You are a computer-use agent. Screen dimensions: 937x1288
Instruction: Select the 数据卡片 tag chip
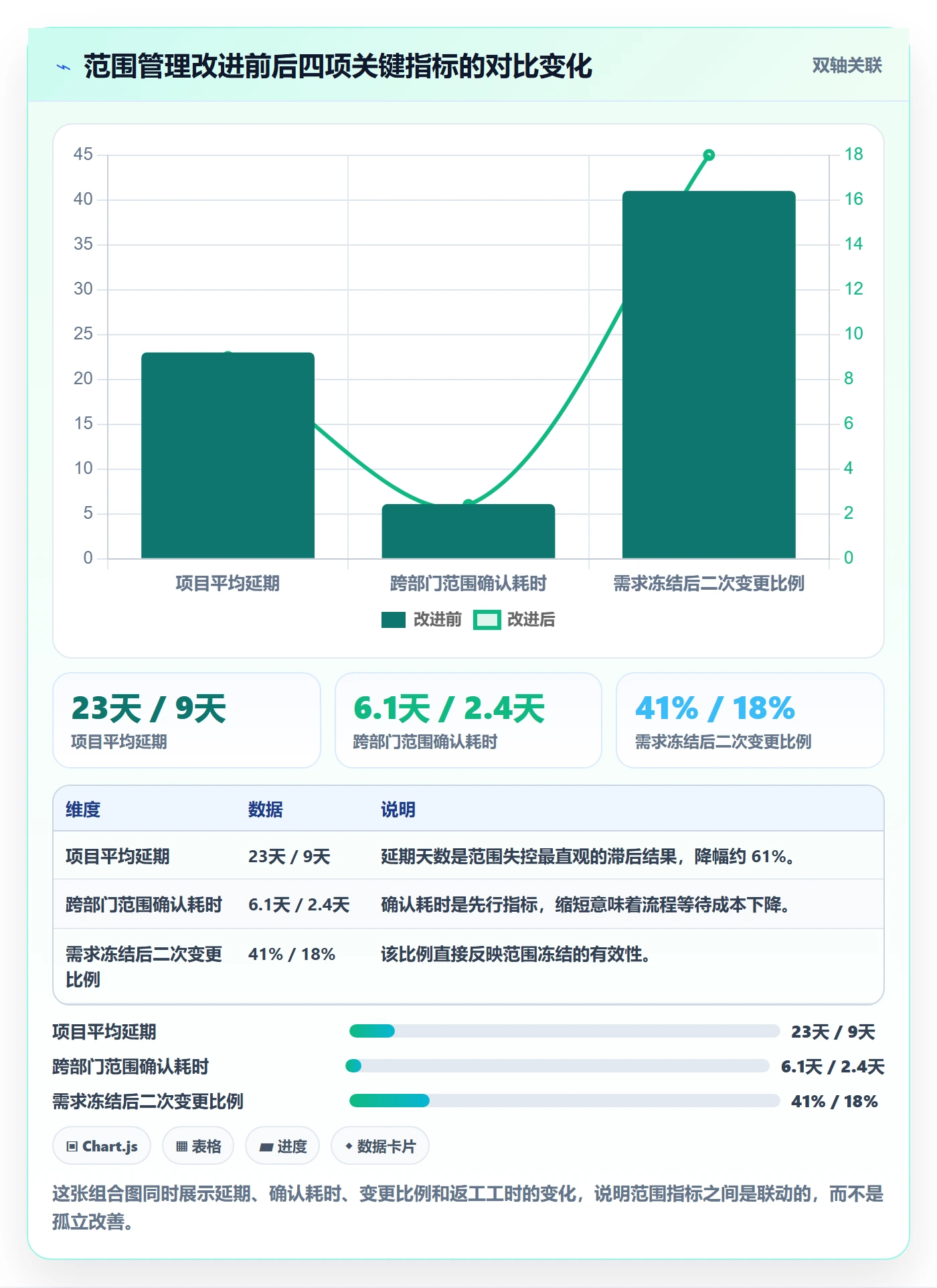coord(380,1146)
